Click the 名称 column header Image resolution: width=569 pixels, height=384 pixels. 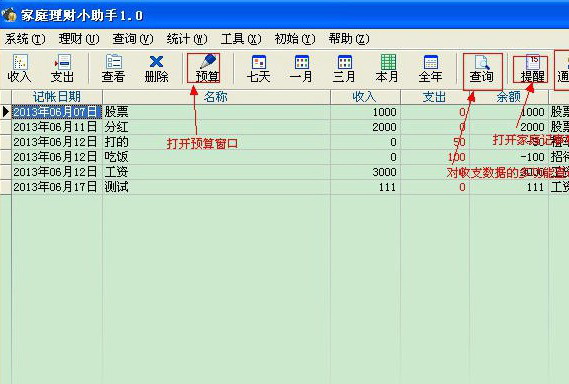point(216,97)
